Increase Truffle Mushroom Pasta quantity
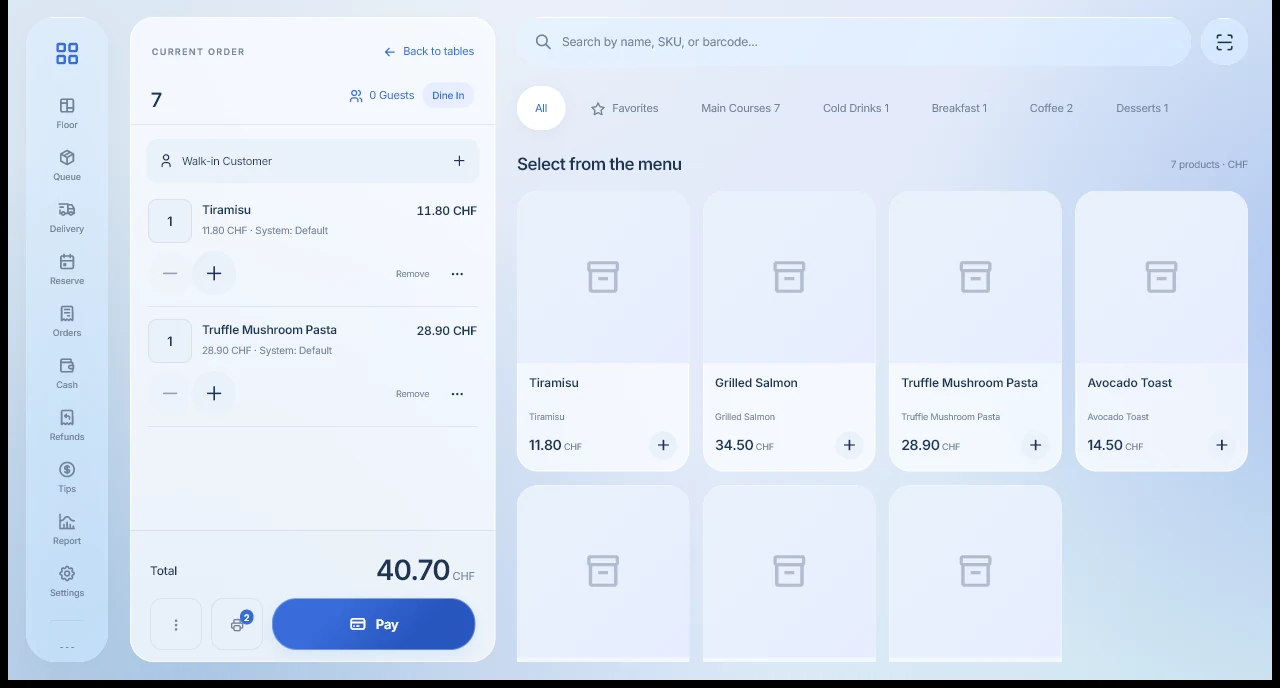Screen dimensions: 1280x688 214,394
